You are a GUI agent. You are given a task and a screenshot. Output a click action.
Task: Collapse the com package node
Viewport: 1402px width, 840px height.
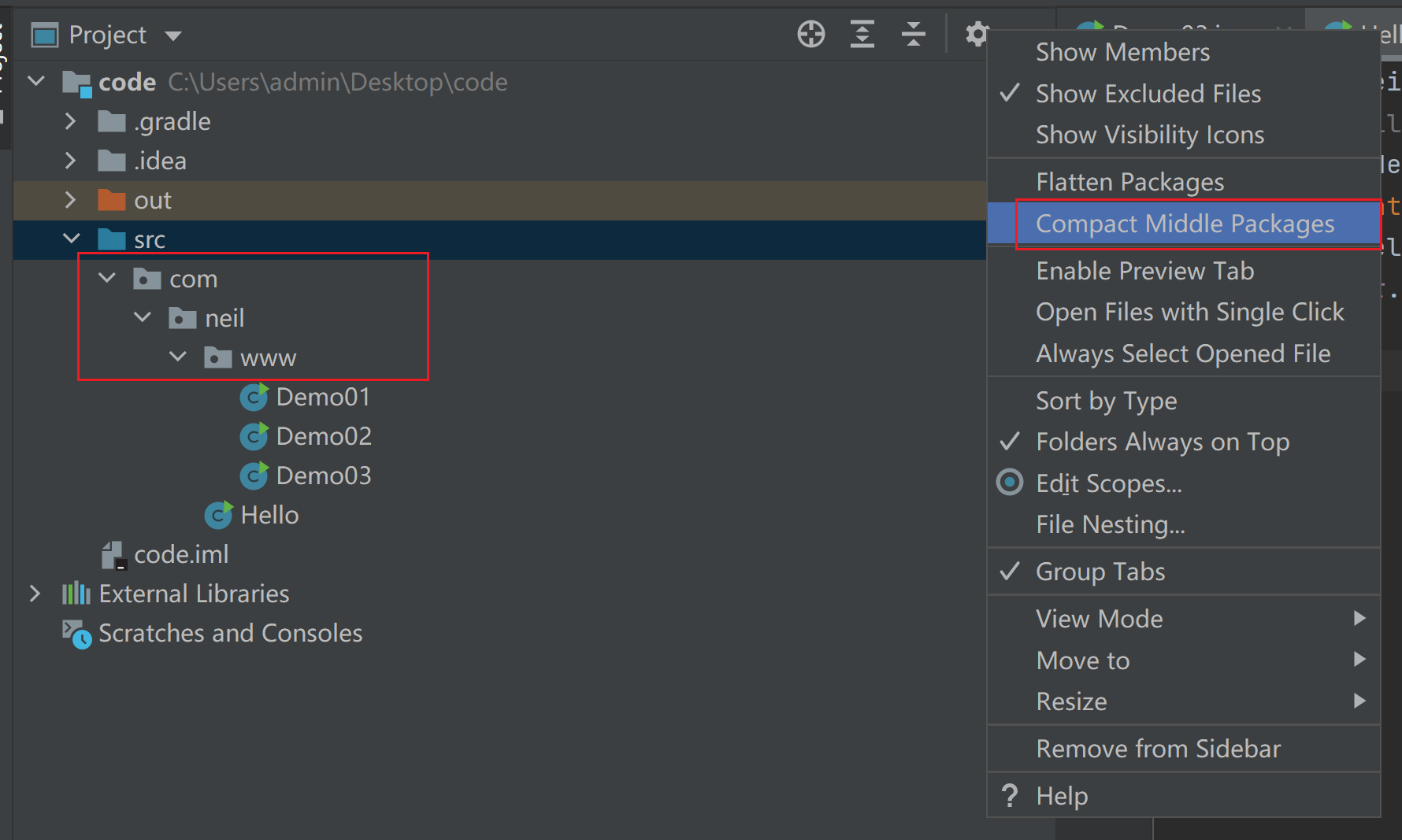coord(107,278)
